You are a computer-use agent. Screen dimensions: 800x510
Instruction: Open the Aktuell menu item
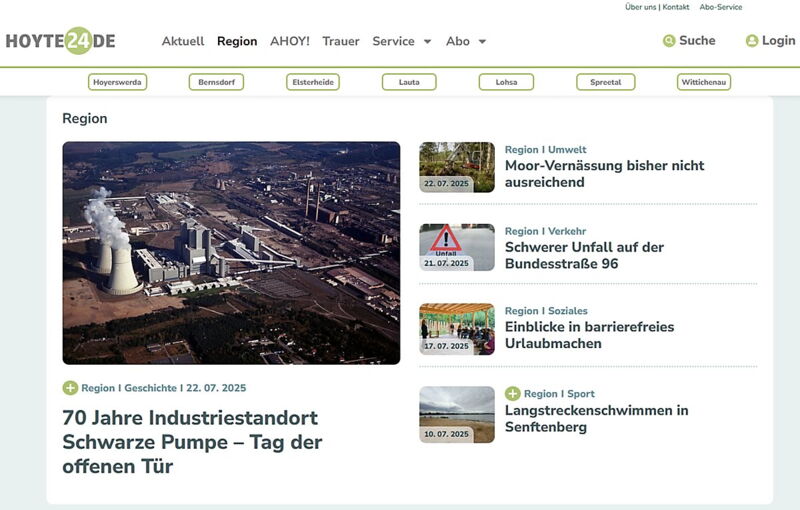point(183,41)
